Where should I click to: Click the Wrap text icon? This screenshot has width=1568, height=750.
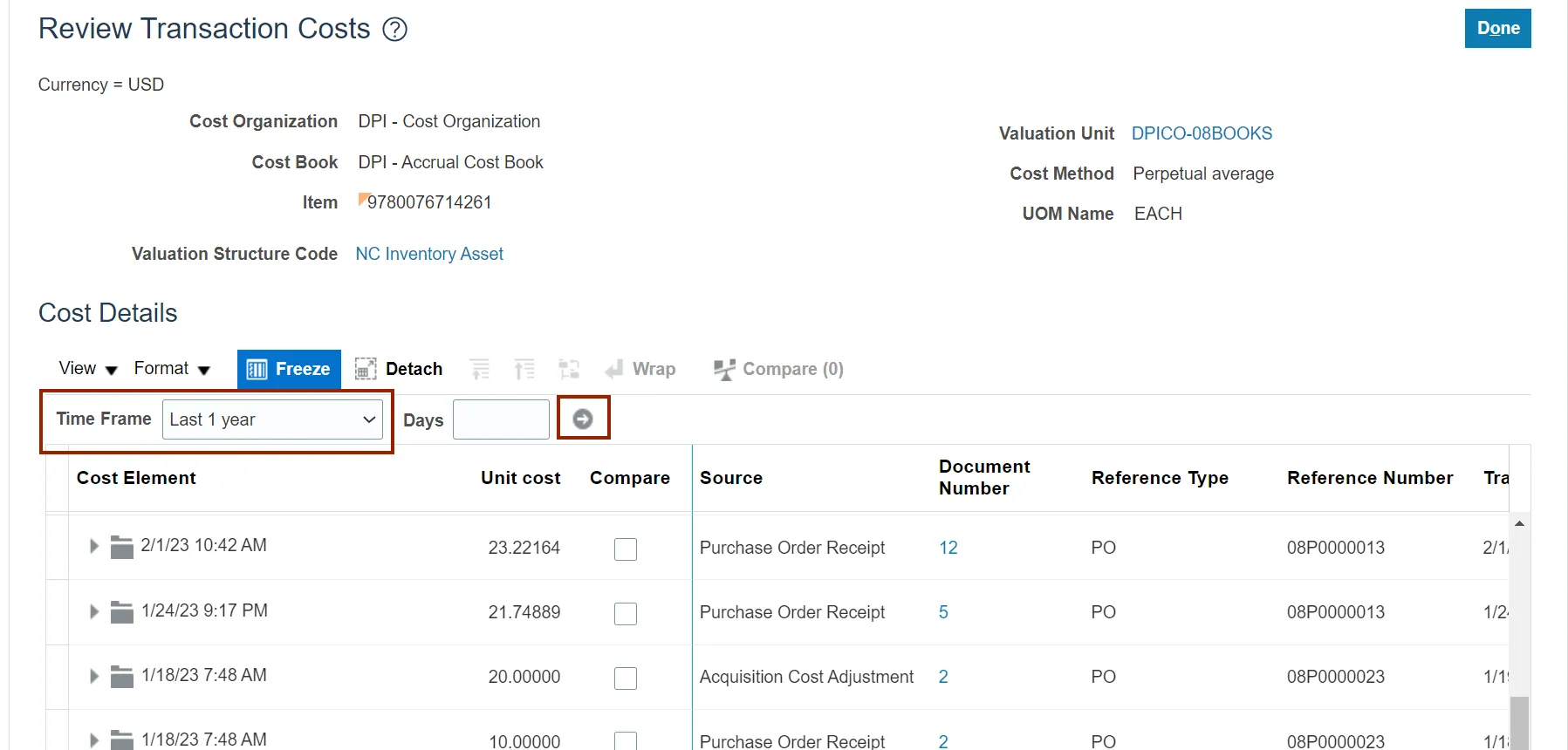(615, 369)
